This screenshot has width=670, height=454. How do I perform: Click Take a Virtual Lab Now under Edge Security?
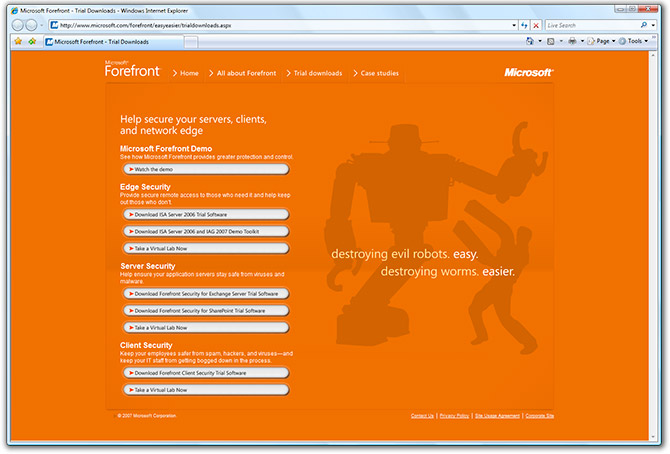tap(206, 248)
